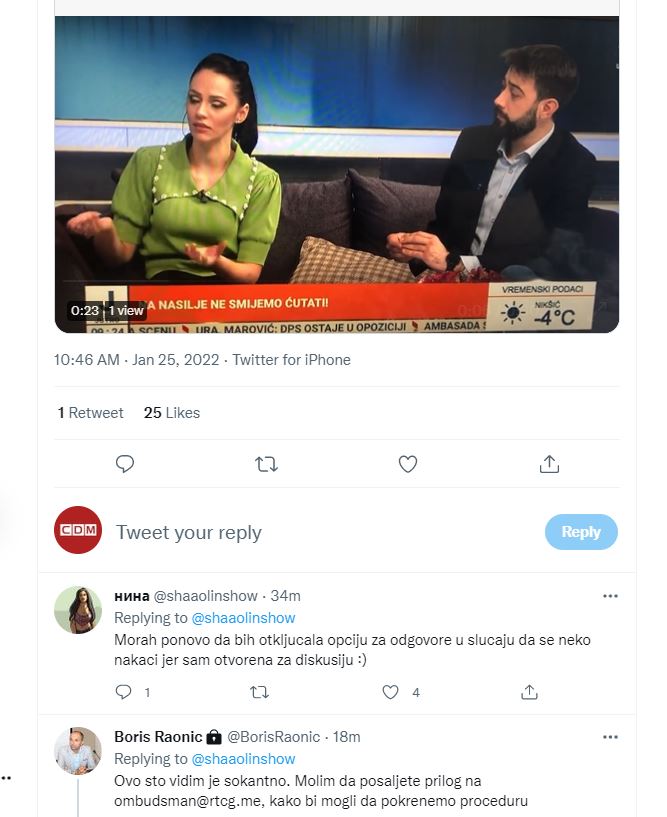This screenshot has height=817, width=667.
Task: View the '25 Likes' list
Action: click(172, 413)
